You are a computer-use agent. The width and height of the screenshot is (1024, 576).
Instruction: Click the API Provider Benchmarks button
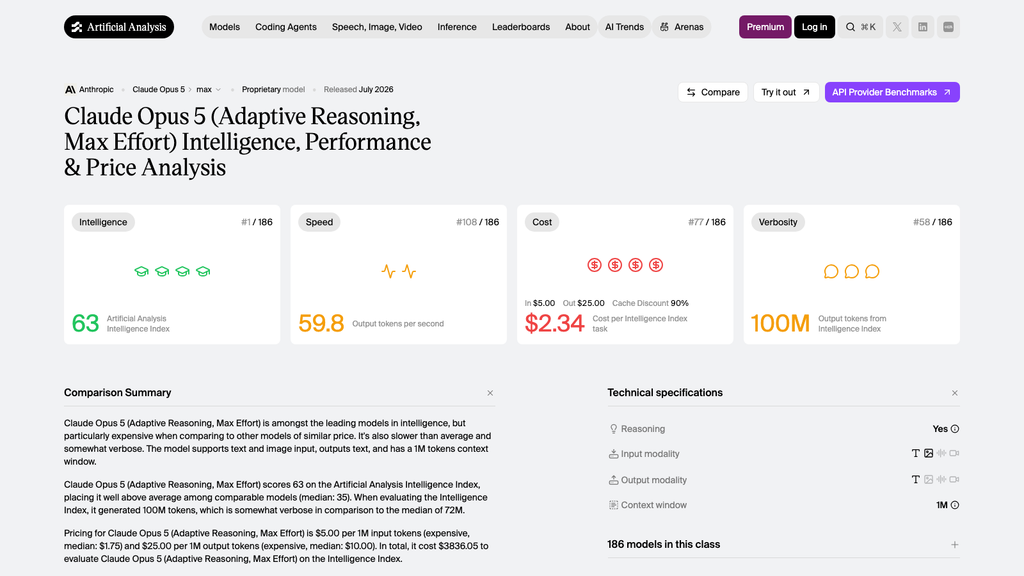892,92
